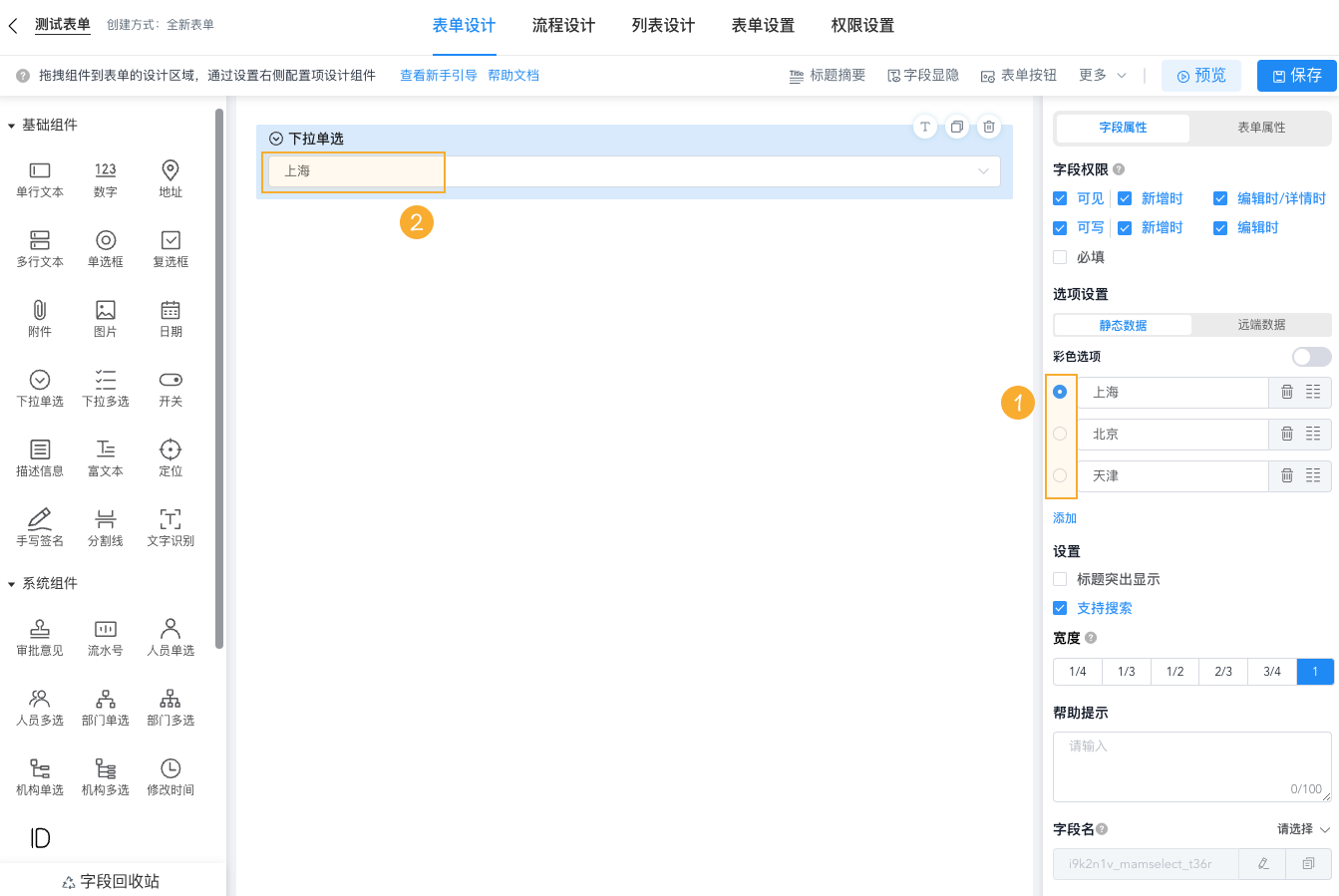Screen dimensions: 1339x896
Task: Click 添加 to add a new option
Action: pos(1063,517)
